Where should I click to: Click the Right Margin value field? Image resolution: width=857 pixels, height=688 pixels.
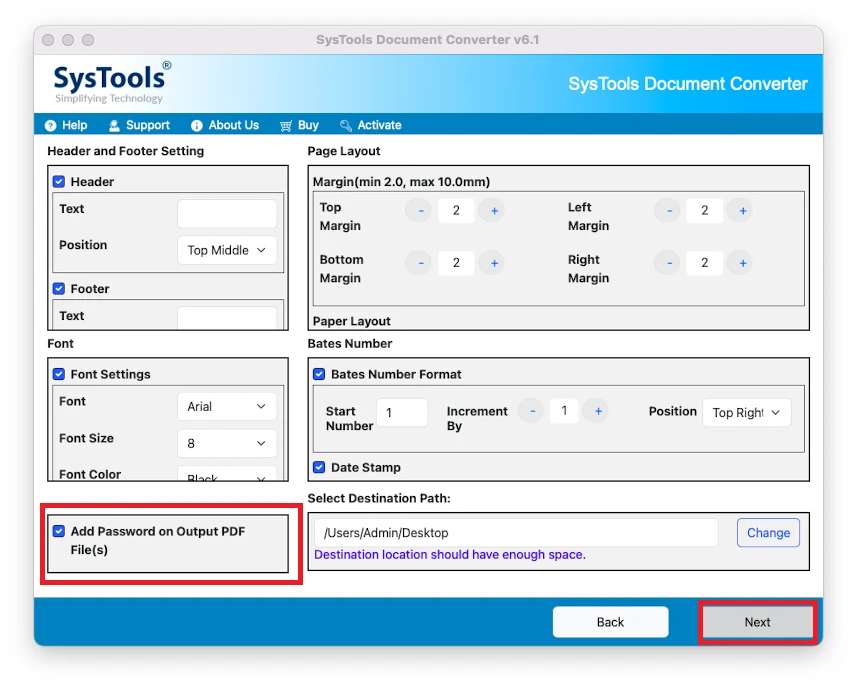[705, 263]
